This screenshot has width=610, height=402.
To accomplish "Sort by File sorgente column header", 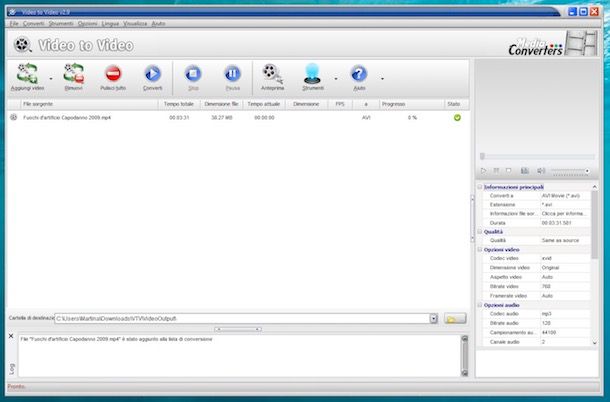I will (x=89, y=104).
